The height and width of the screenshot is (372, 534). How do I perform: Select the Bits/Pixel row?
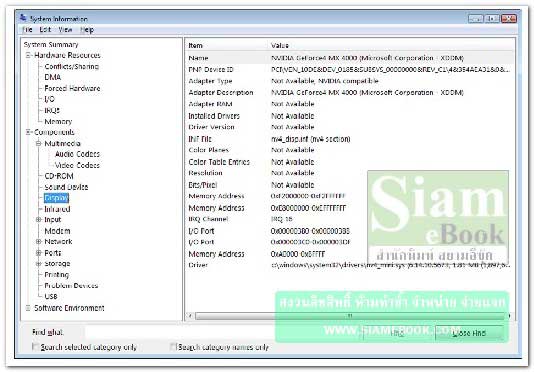point(350,185)
